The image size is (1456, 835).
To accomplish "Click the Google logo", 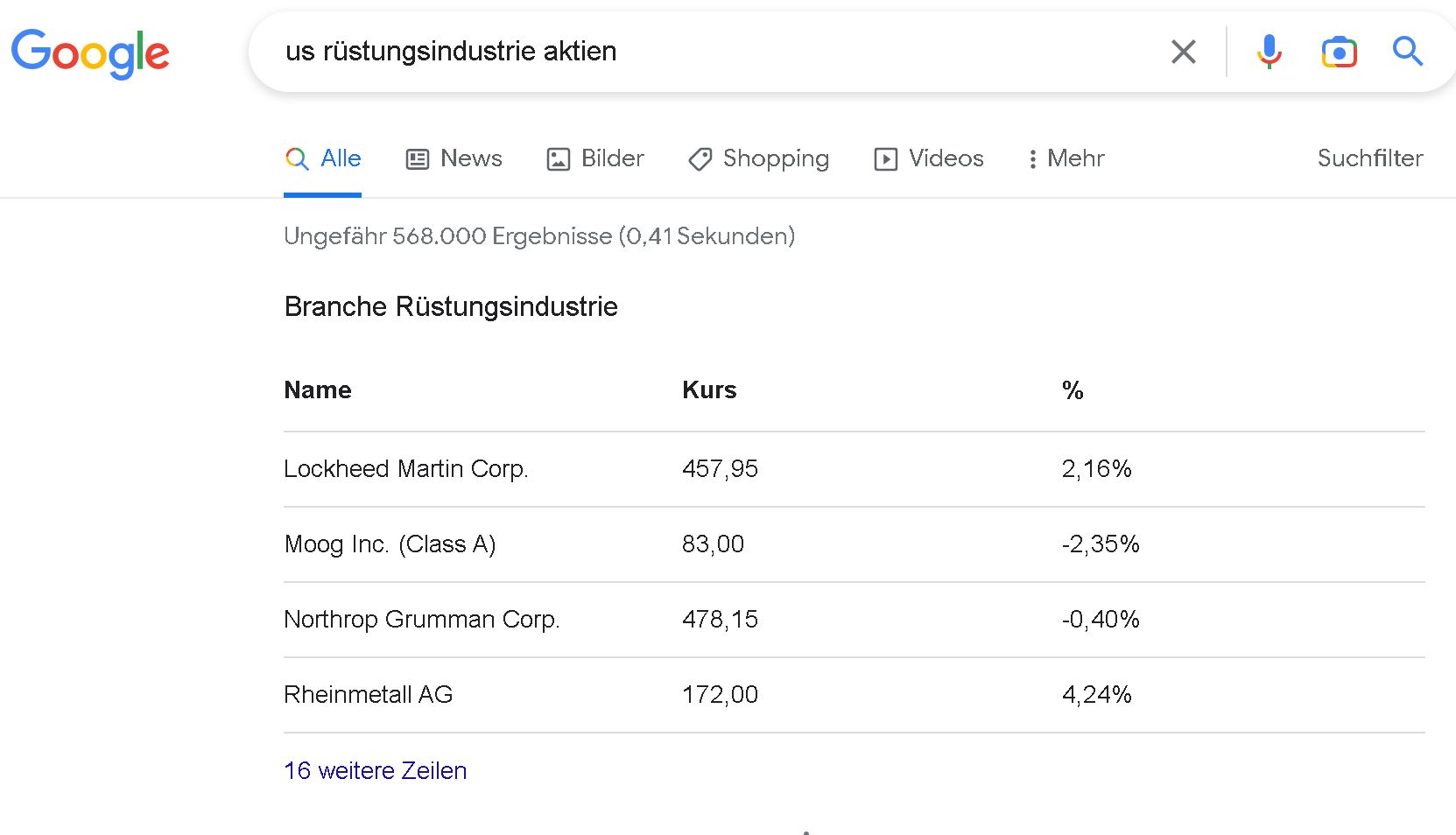I will [x=90, y=53].
